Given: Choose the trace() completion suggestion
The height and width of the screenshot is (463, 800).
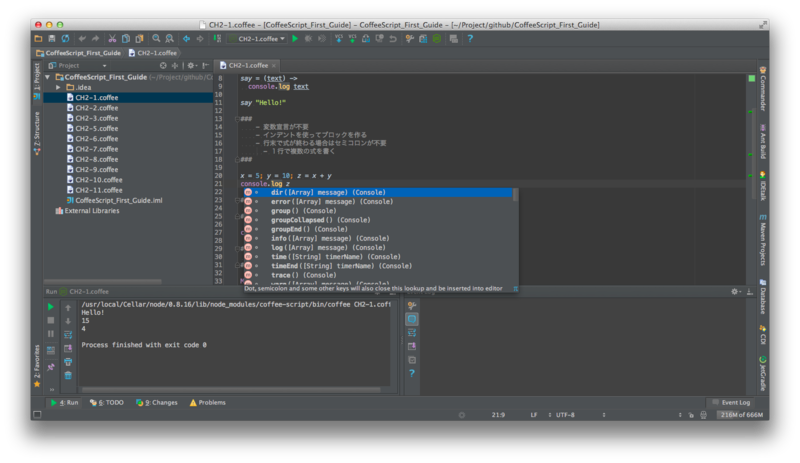Looking at the screenshot, I should pyautogui.click(x=378, y=275).
